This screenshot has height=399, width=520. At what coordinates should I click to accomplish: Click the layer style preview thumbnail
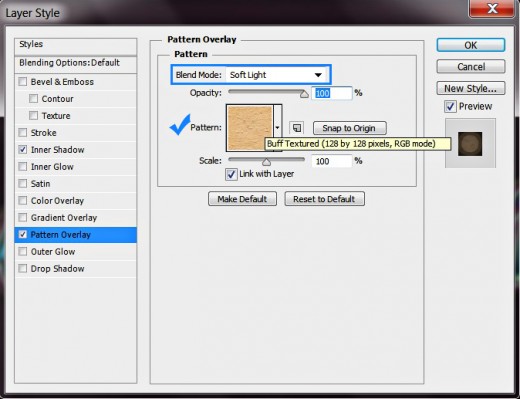470,144
